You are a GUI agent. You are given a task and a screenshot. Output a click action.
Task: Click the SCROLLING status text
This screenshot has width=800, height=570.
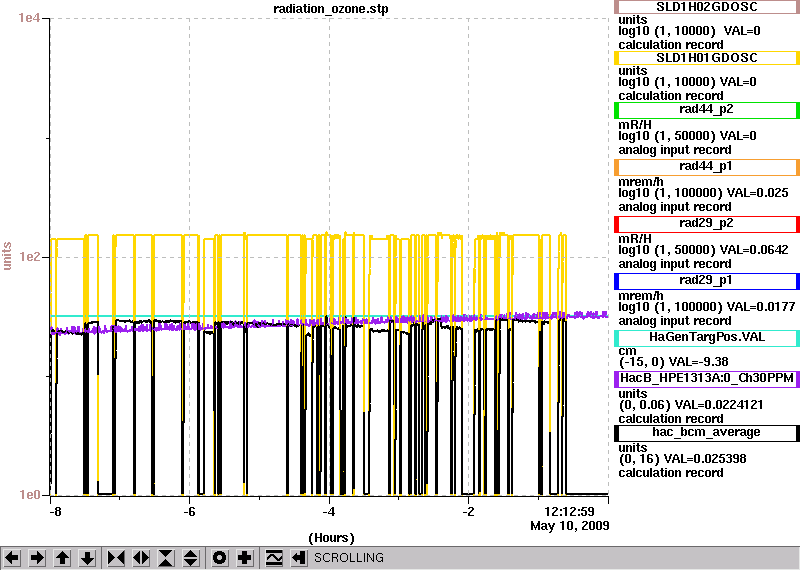click(x=349, y=558)
